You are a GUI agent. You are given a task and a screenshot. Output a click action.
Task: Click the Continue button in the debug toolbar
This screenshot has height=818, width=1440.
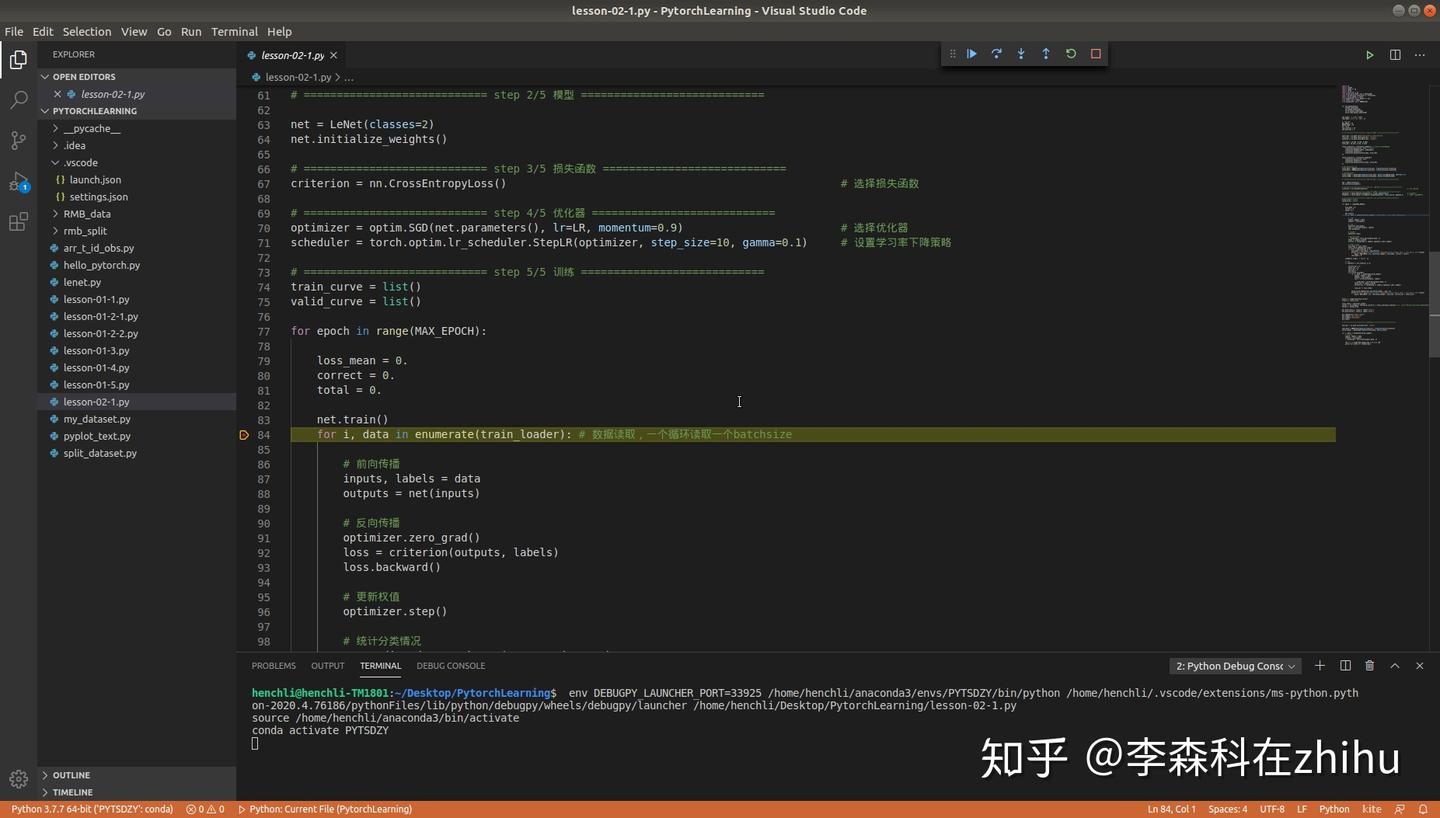pyautogui.click(x=971, y=53)
